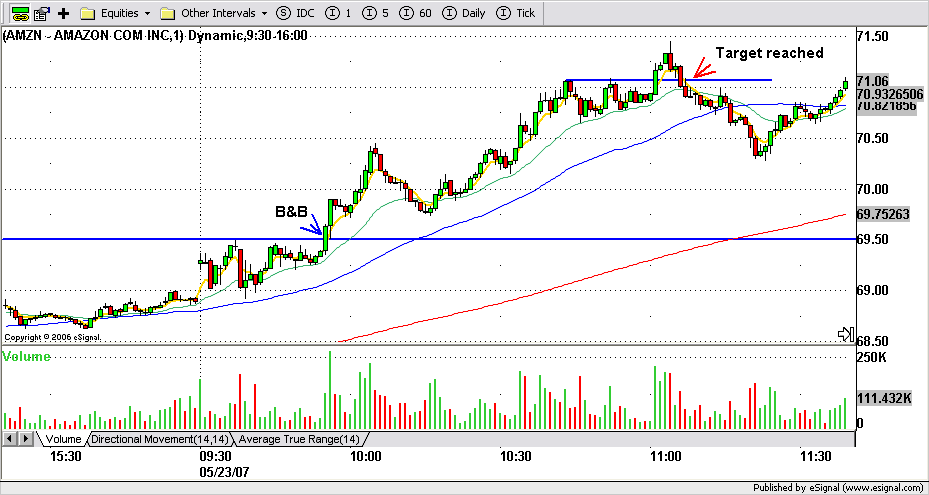Switch to 5-minute interval
929x495 pixels.
pos(375,12)
